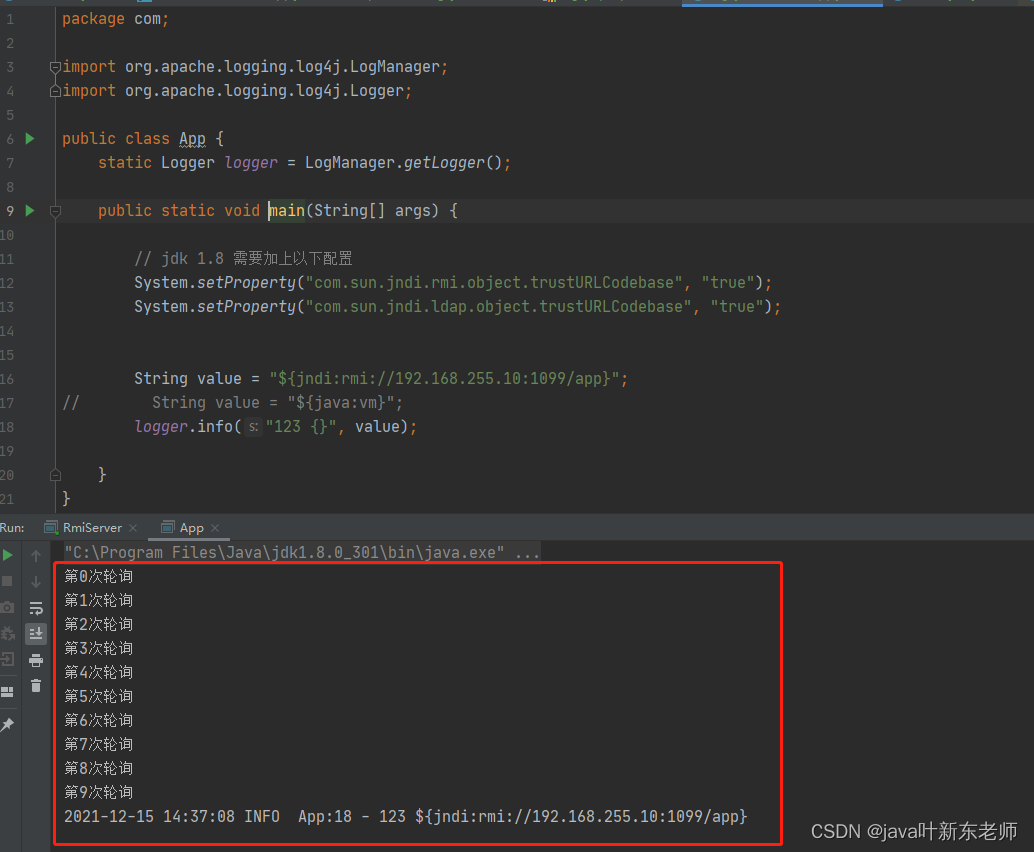The height and width of the screenshot is (852, 1034).
Task: Toggle soft-wrap in the console
Action: (36, 608)
